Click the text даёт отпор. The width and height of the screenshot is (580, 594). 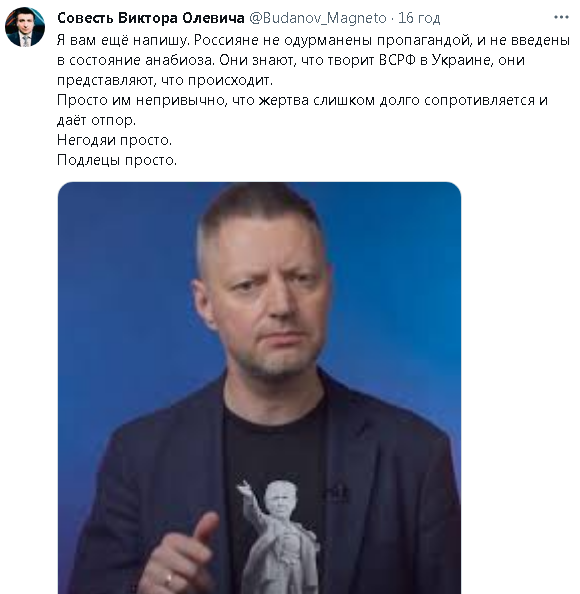pos(96,120)
